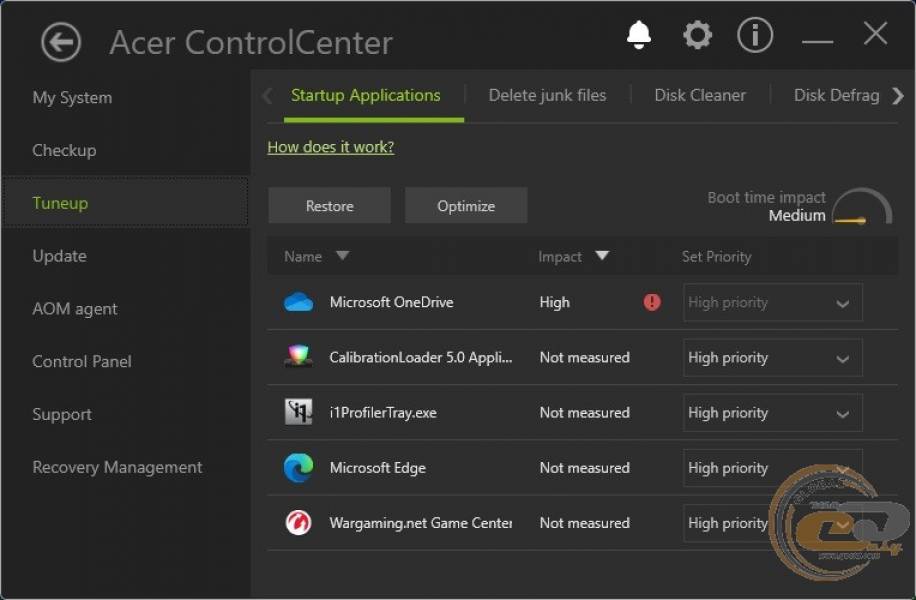Screen dimensions: 916x600
Task: Sort list by Impact column arrow
Action: [602, 256]
